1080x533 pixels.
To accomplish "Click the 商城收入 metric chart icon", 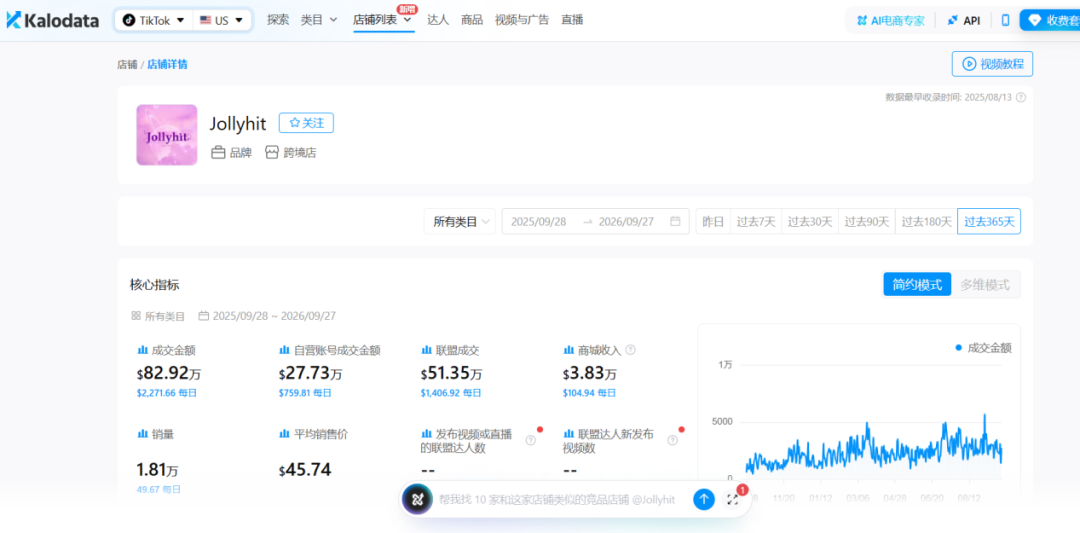I will click(569, 351).
